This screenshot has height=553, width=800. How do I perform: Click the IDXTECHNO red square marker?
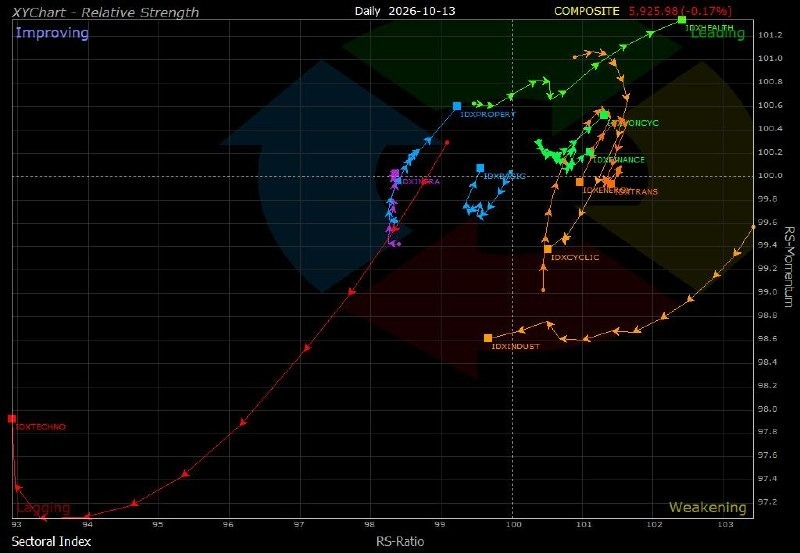12,419
